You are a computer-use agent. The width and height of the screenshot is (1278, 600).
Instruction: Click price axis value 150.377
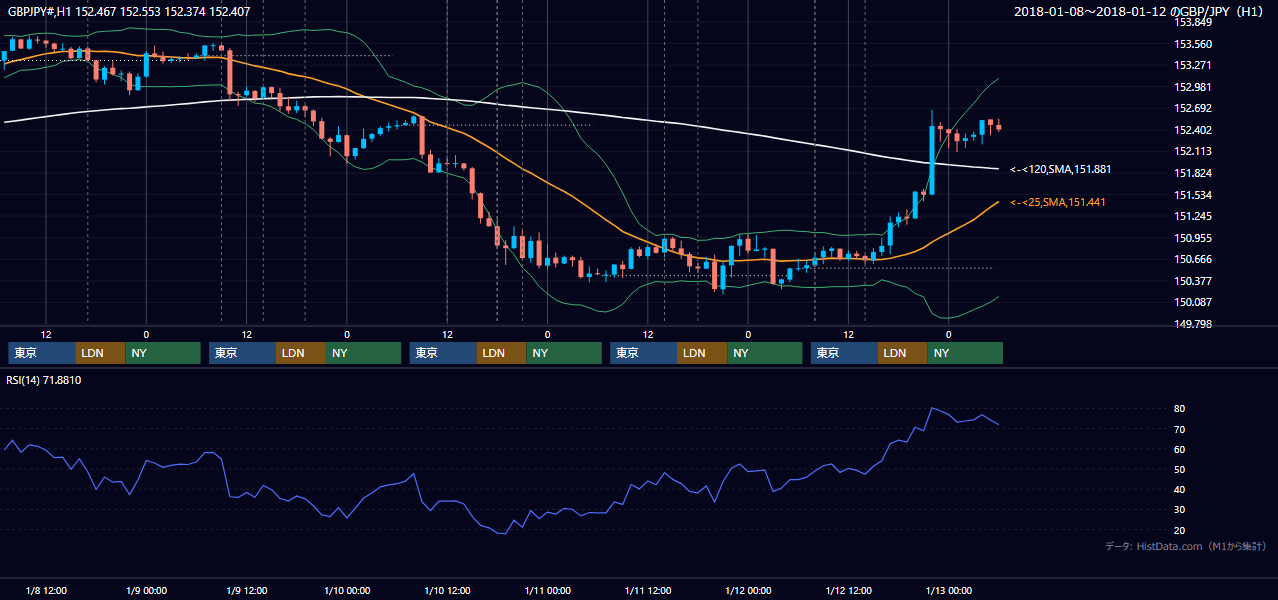pos(1193,281)
